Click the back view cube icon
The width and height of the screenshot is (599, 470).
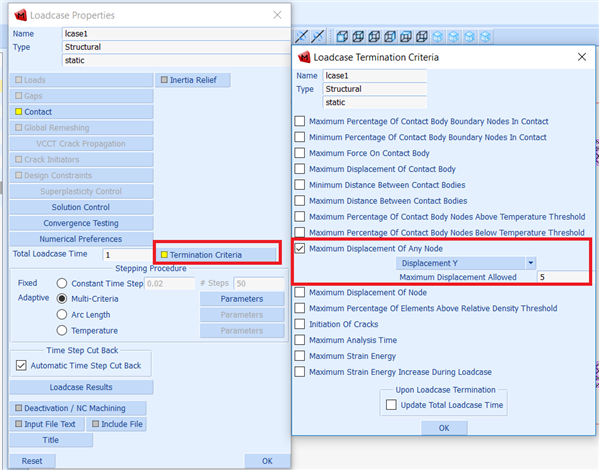tap(358, 37)
